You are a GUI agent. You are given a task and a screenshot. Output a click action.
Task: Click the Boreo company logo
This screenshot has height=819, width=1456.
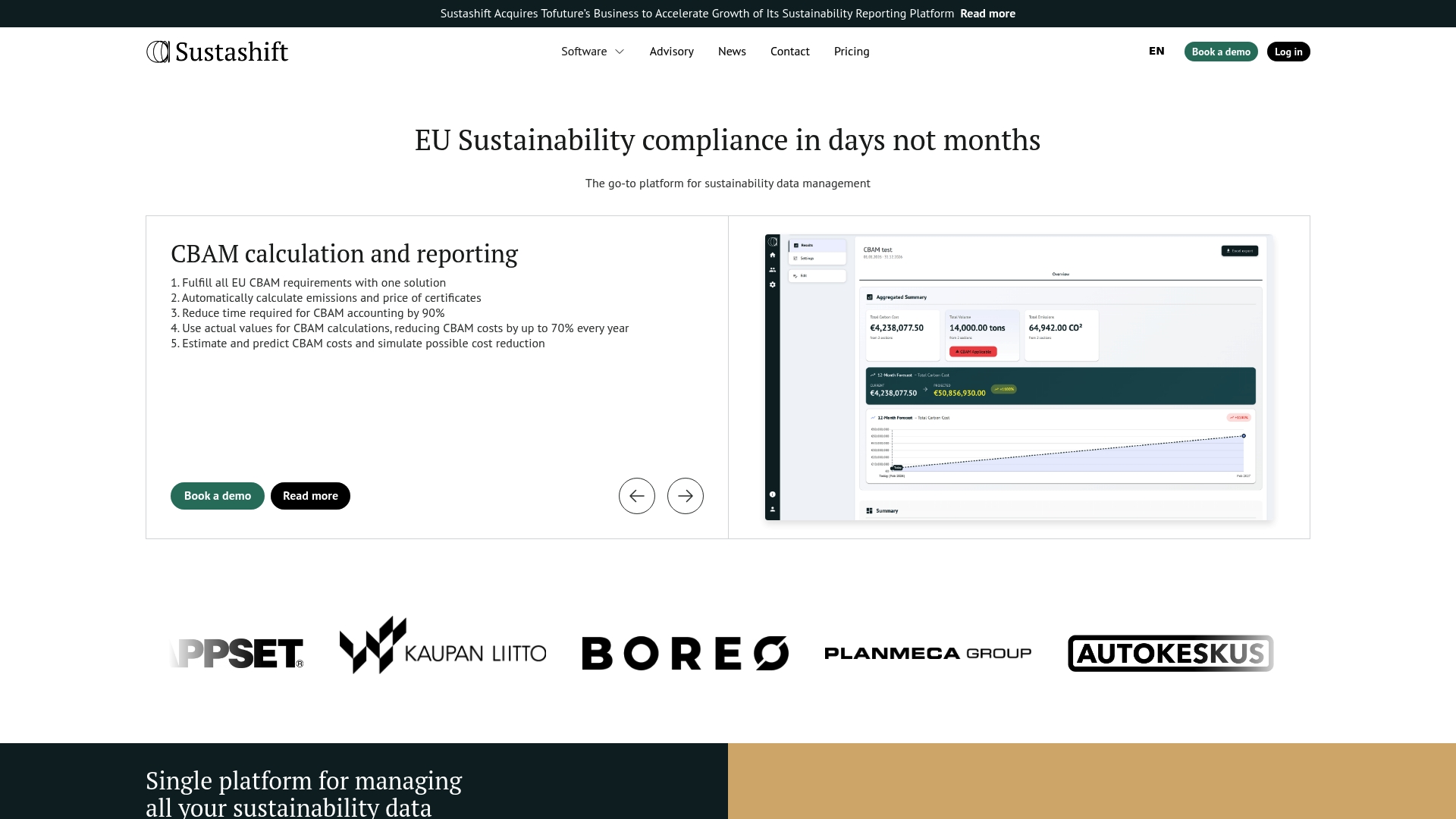coord(686,653)
